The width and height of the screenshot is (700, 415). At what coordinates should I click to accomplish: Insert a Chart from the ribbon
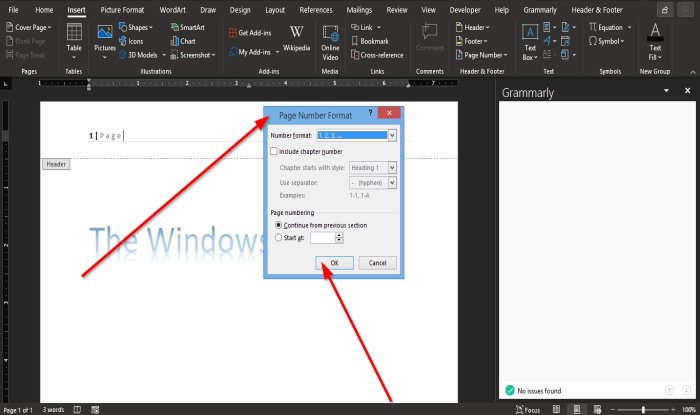[183, 41]
